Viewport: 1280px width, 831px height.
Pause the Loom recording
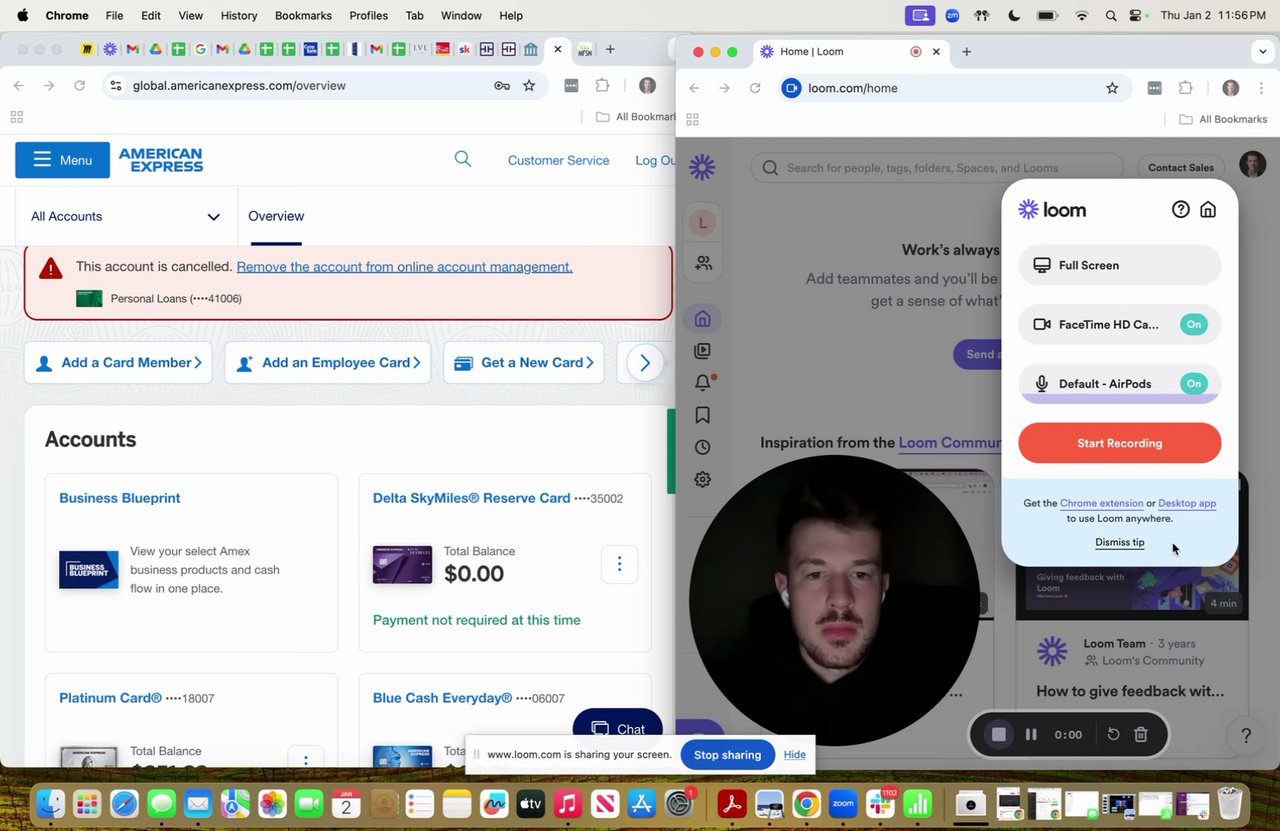[1031, 734]
